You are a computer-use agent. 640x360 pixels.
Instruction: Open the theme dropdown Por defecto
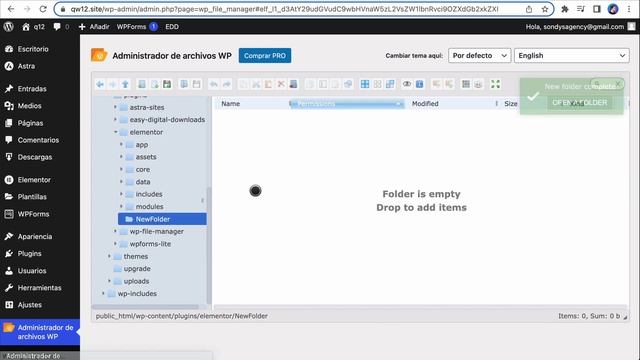coord(480,56)
